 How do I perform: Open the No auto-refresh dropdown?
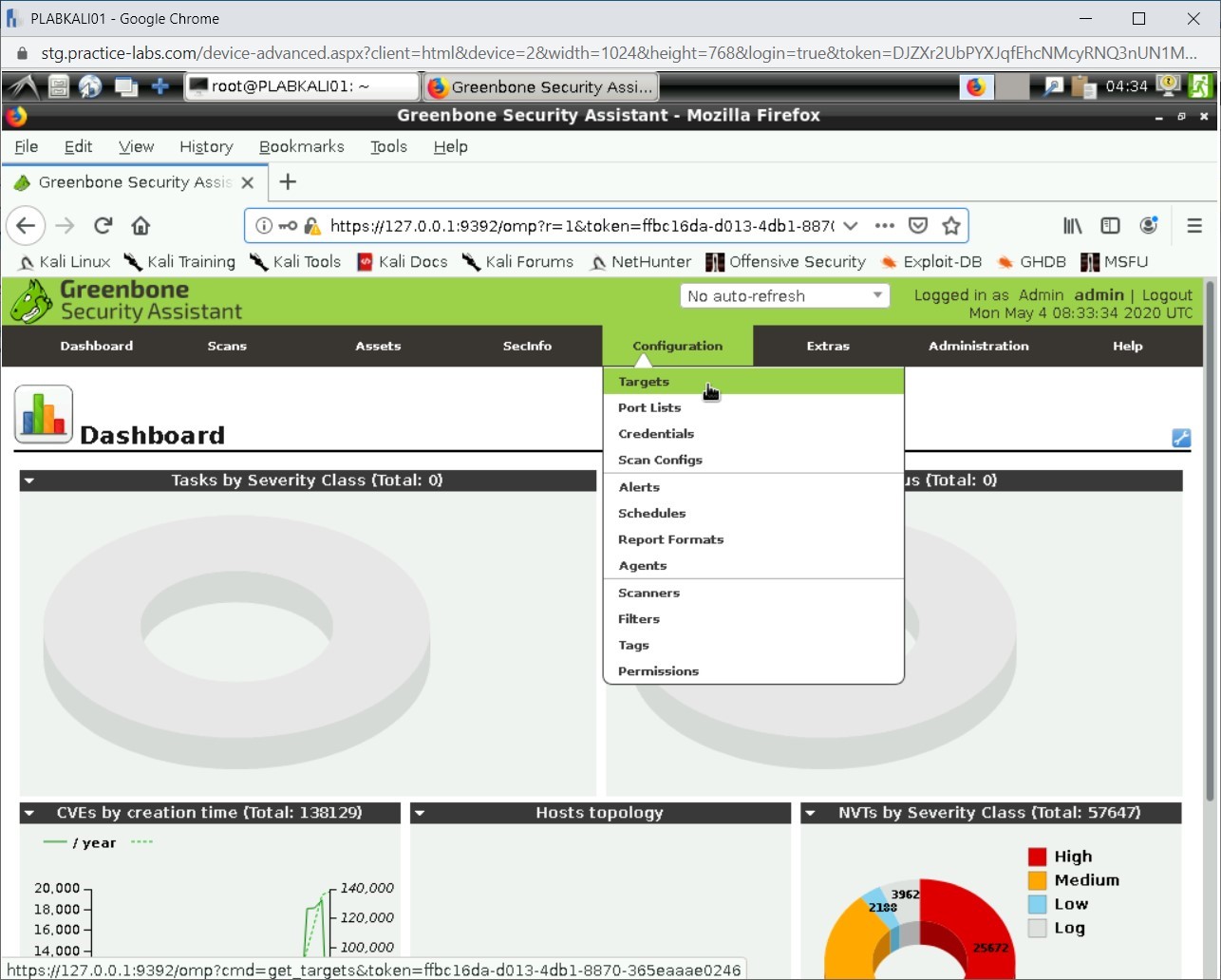(784, 296)
